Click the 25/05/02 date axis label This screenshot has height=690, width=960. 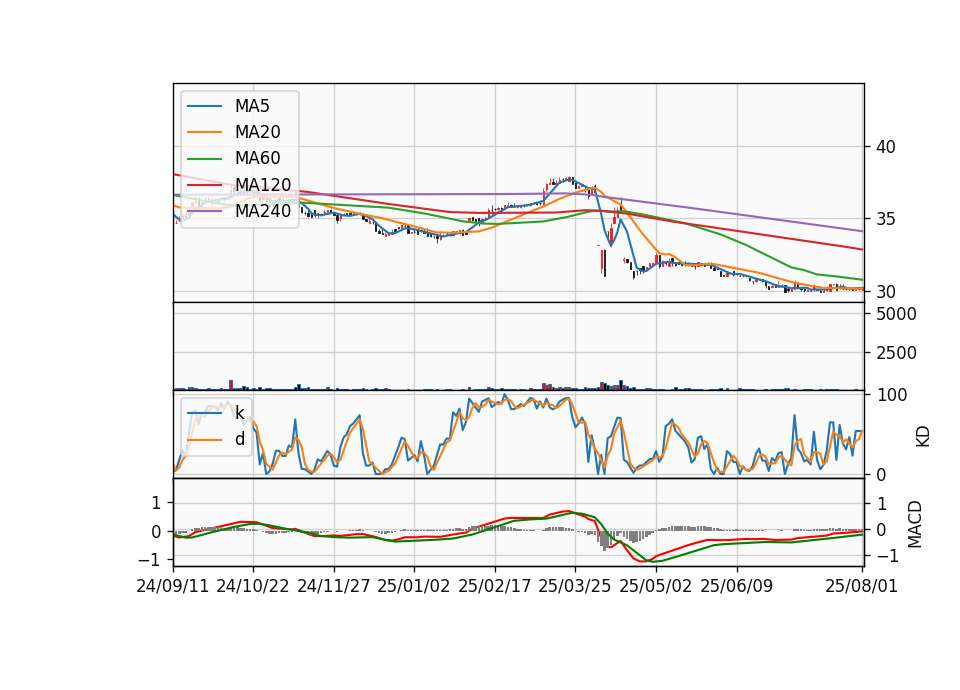click(x=656, y=587)
